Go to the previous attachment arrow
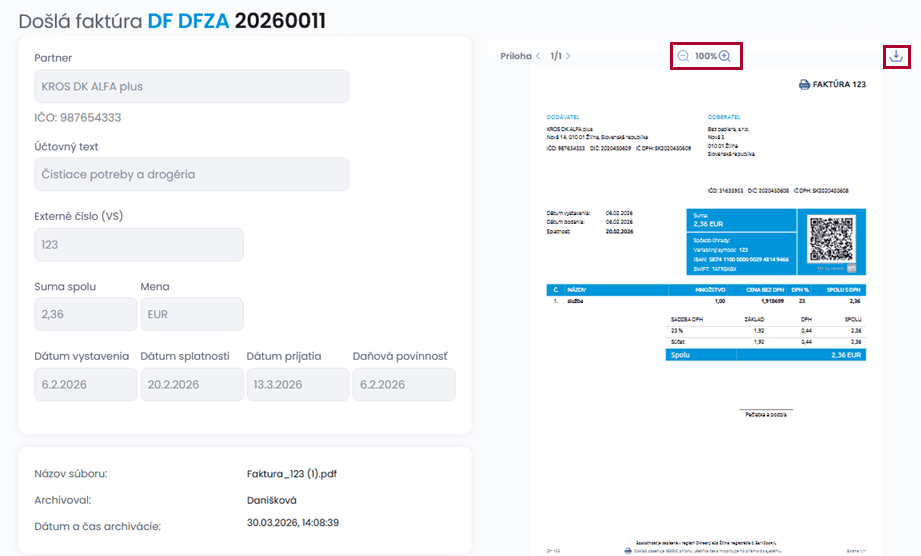The height and width of the screenshot is (556, 921). pyautogui.click(x=538, y=56)
